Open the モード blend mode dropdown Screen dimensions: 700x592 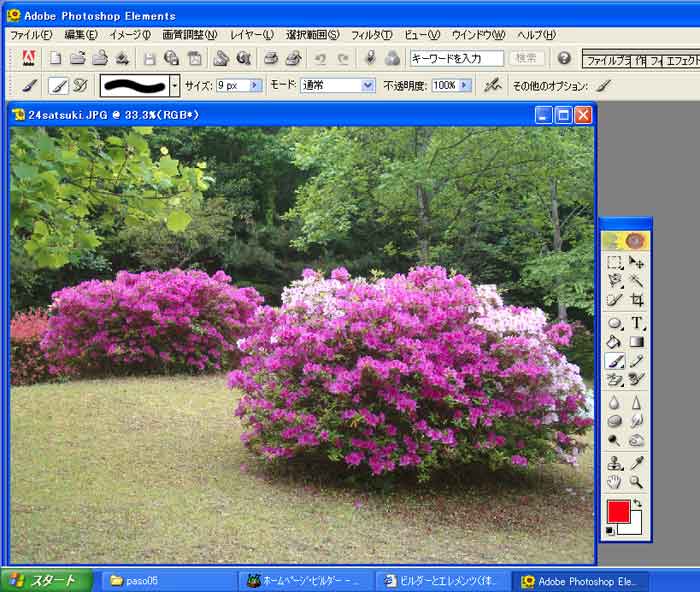pos(367,86)
